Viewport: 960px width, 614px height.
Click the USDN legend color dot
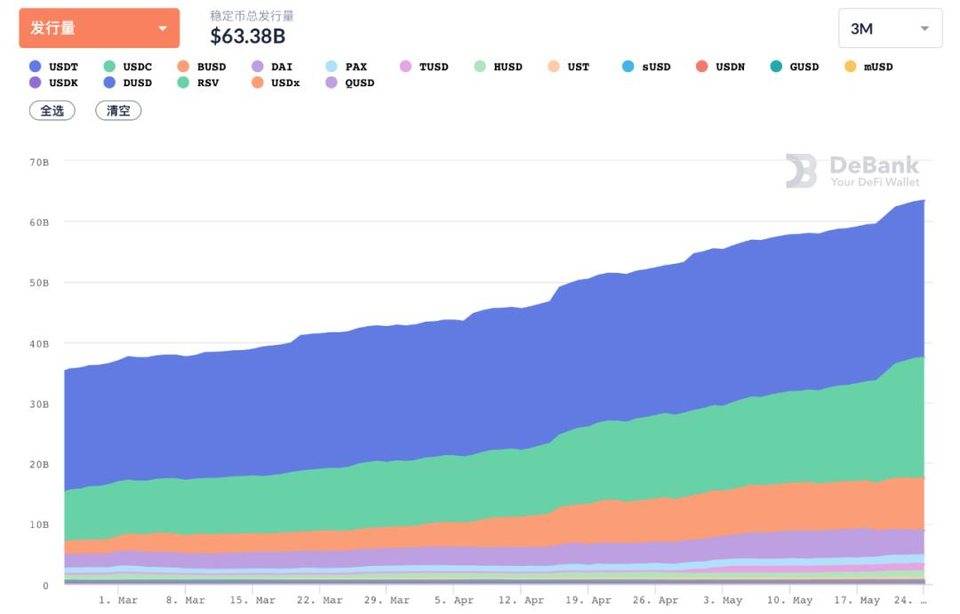[x=701, y=67]
